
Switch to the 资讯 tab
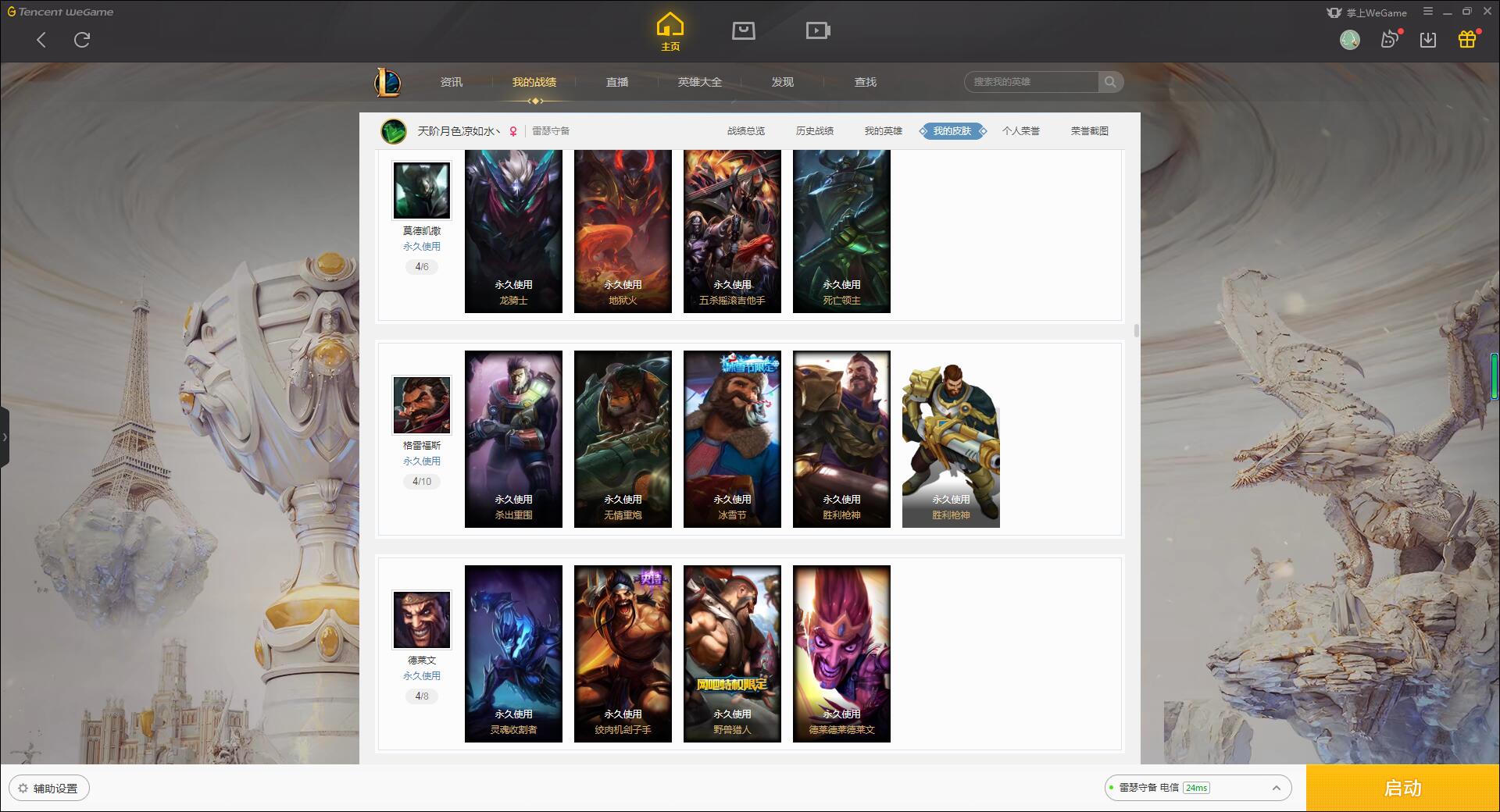(452, 82)
